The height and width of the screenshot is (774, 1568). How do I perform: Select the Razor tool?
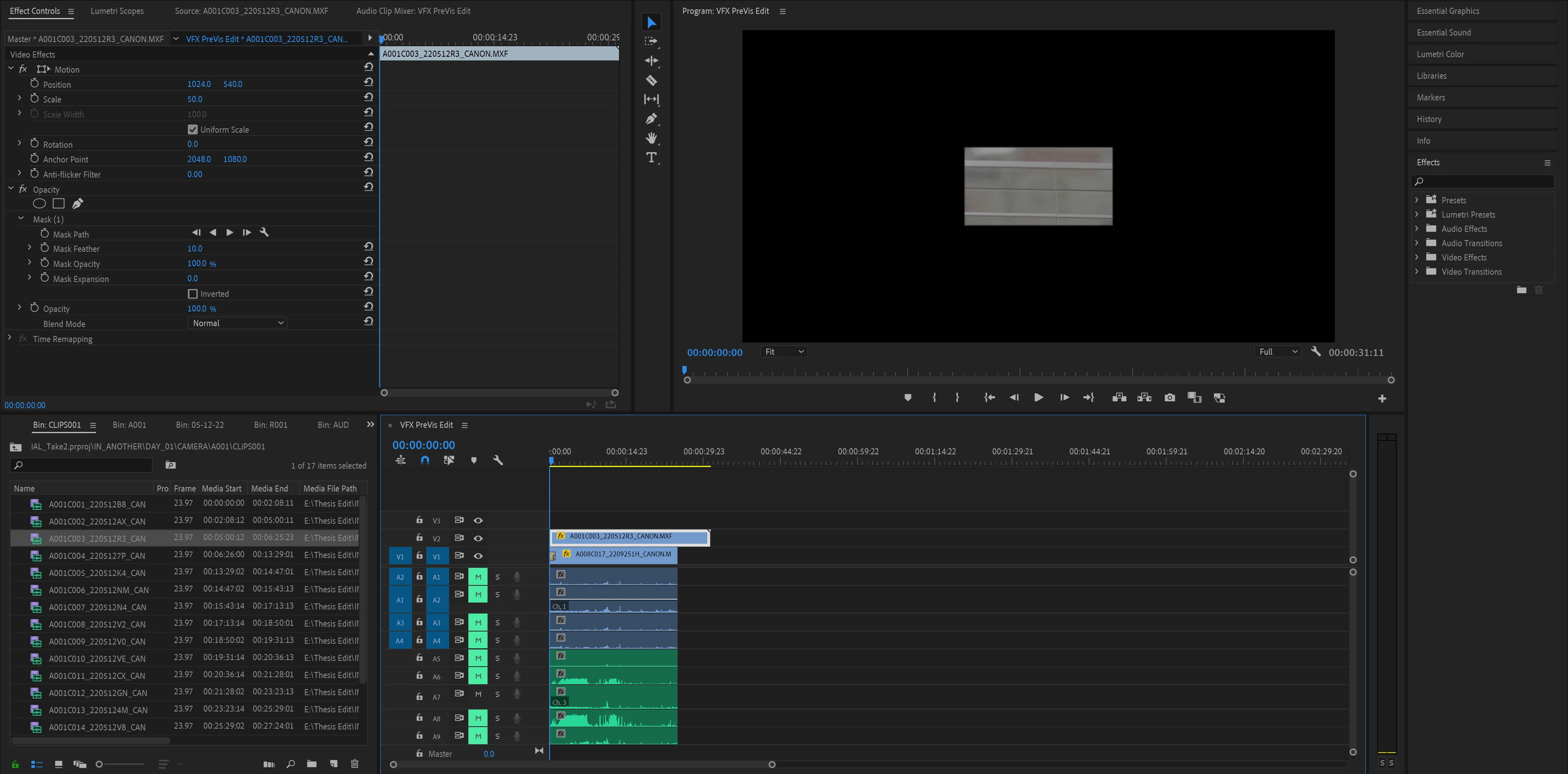click(651, 80)
